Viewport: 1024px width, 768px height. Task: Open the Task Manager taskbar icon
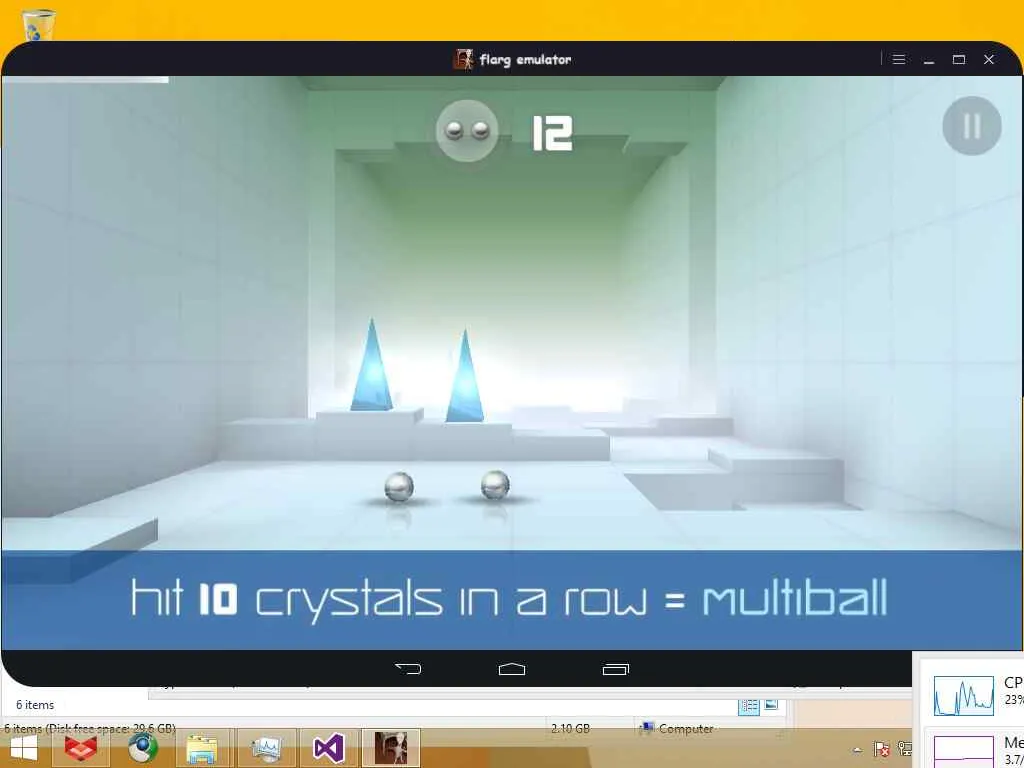pos(266,748)
